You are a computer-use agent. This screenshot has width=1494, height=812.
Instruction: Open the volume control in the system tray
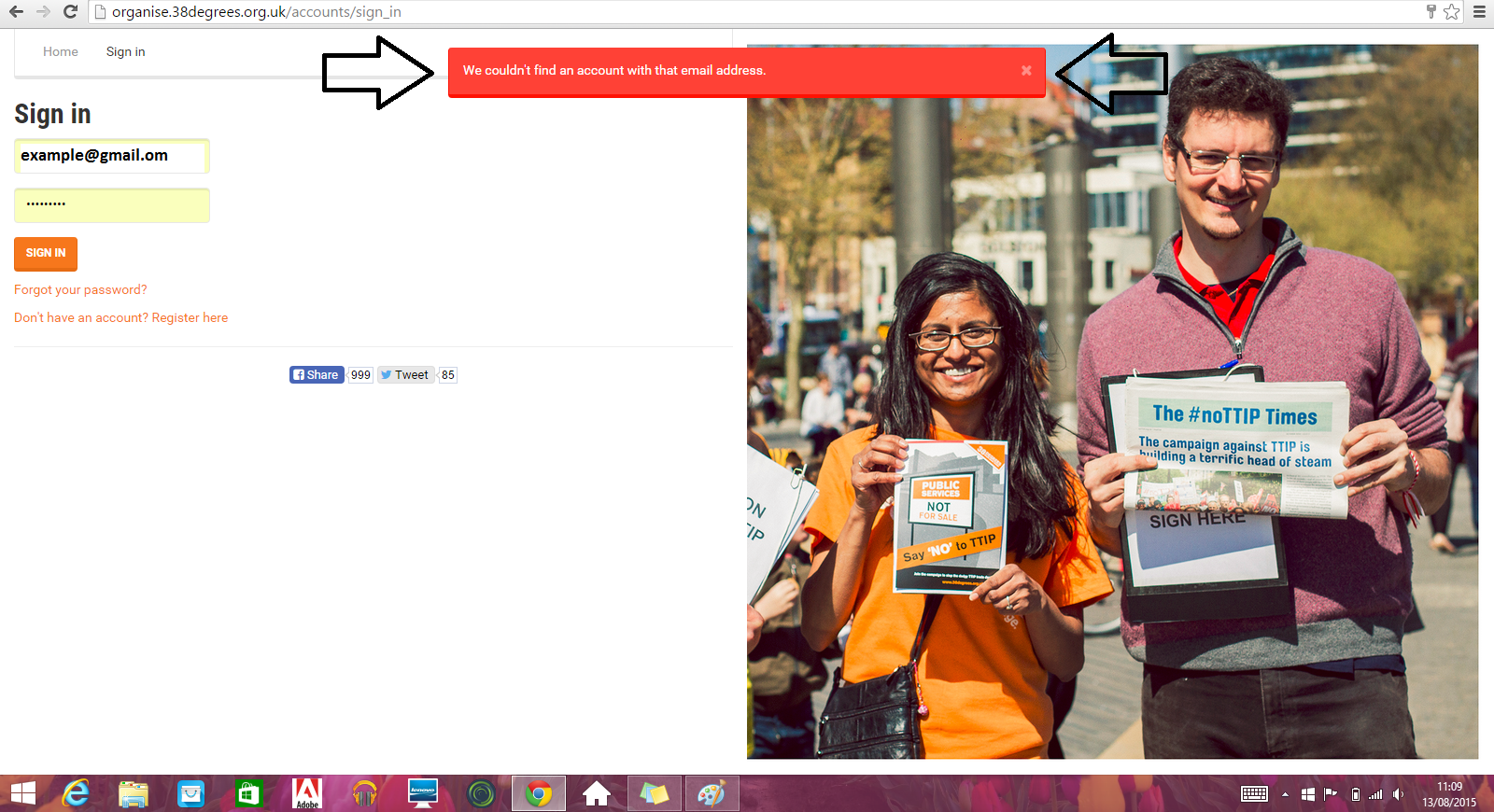click(x=1398, y=794)
